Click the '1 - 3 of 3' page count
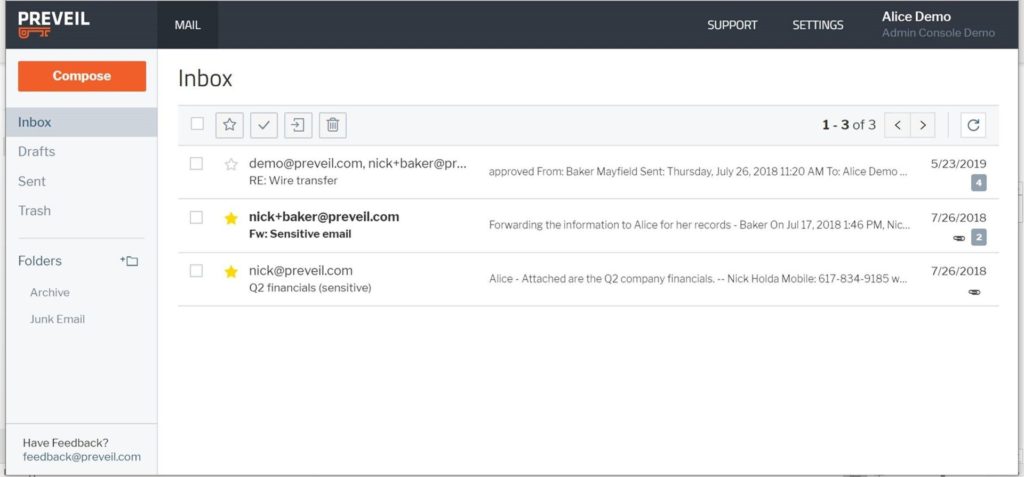The width and height of the screenshot is (1024, 477). point(848,125)
